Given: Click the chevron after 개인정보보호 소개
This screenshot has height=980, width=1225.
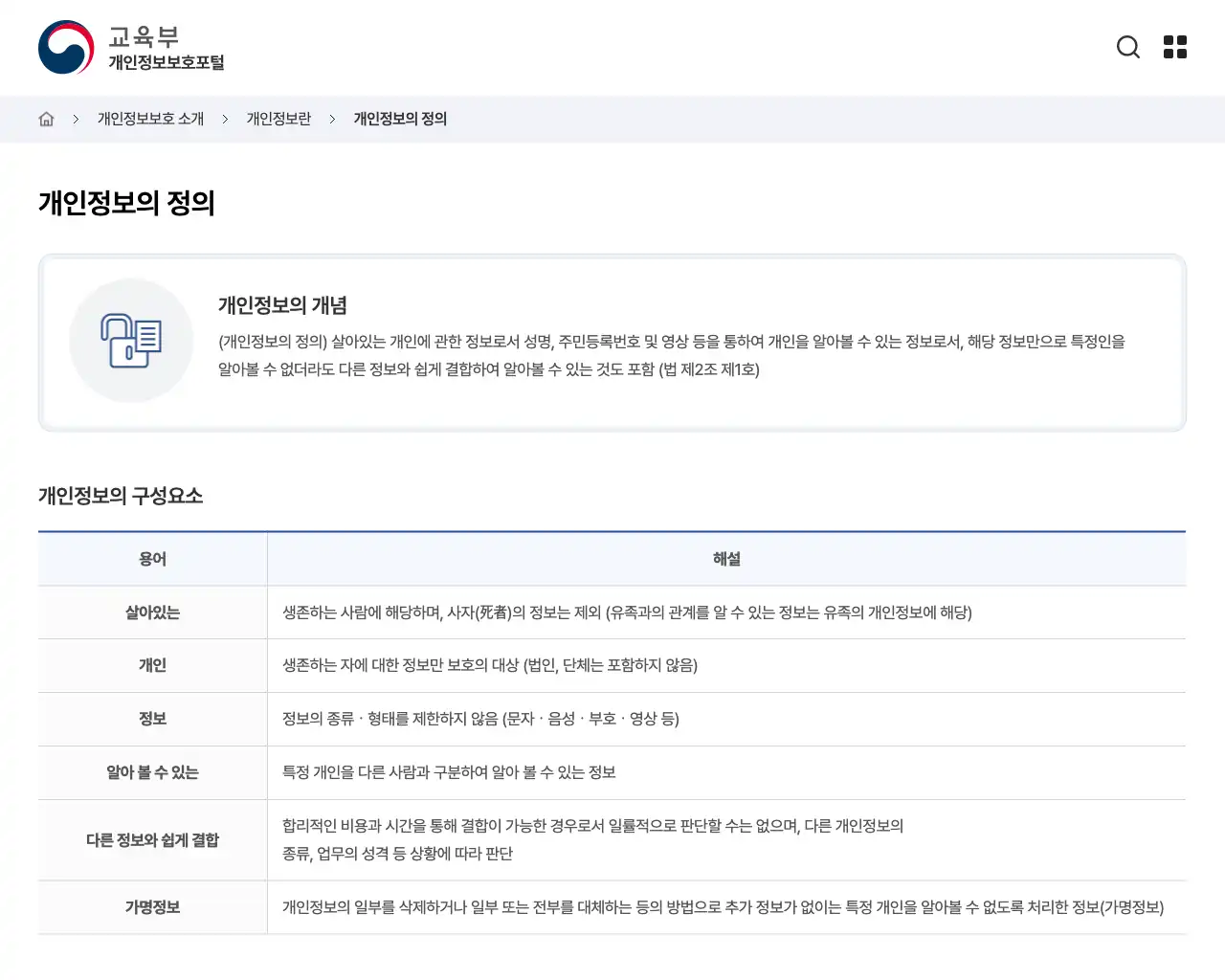Looking at the screenshot, I should coord(224,119).
